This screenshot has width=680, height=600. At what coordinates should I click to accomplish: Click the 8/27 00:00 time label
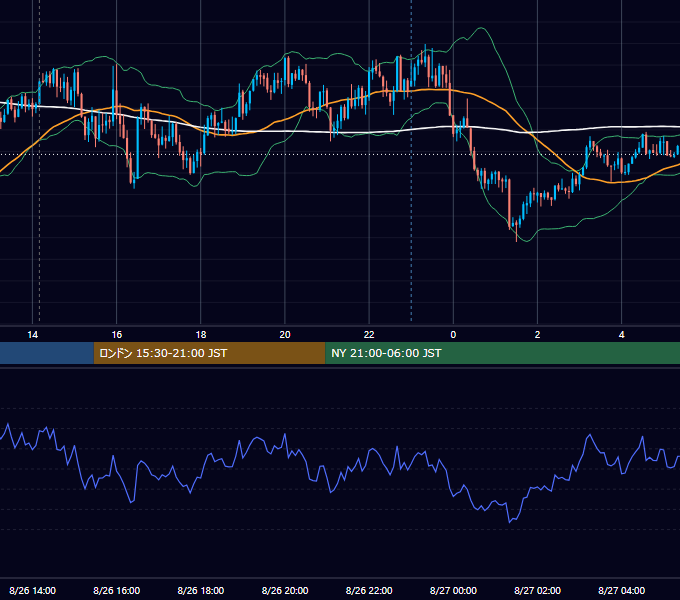[453, 590]
